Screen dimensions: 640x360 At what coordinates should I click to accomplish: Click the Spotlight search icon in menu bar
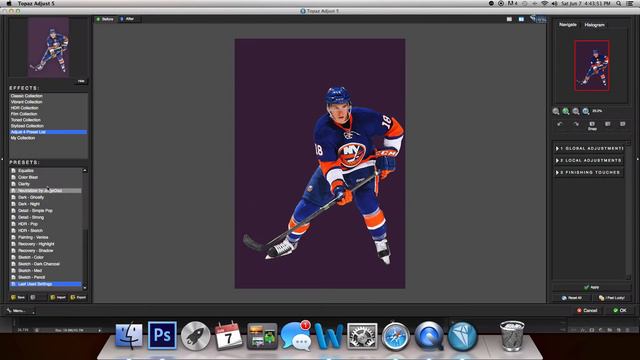(619, 3)
